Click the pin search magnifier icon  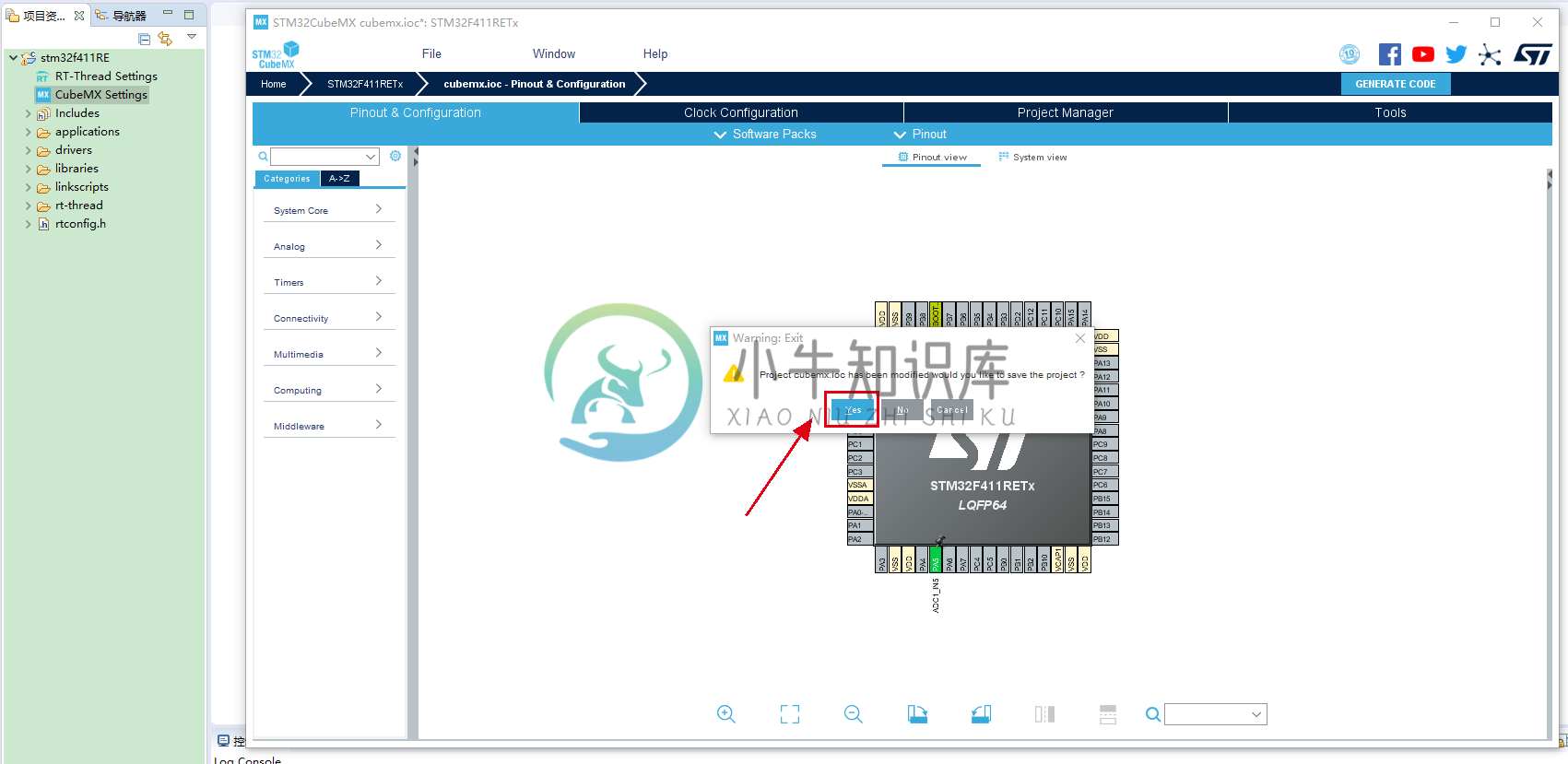[1152, 714]
